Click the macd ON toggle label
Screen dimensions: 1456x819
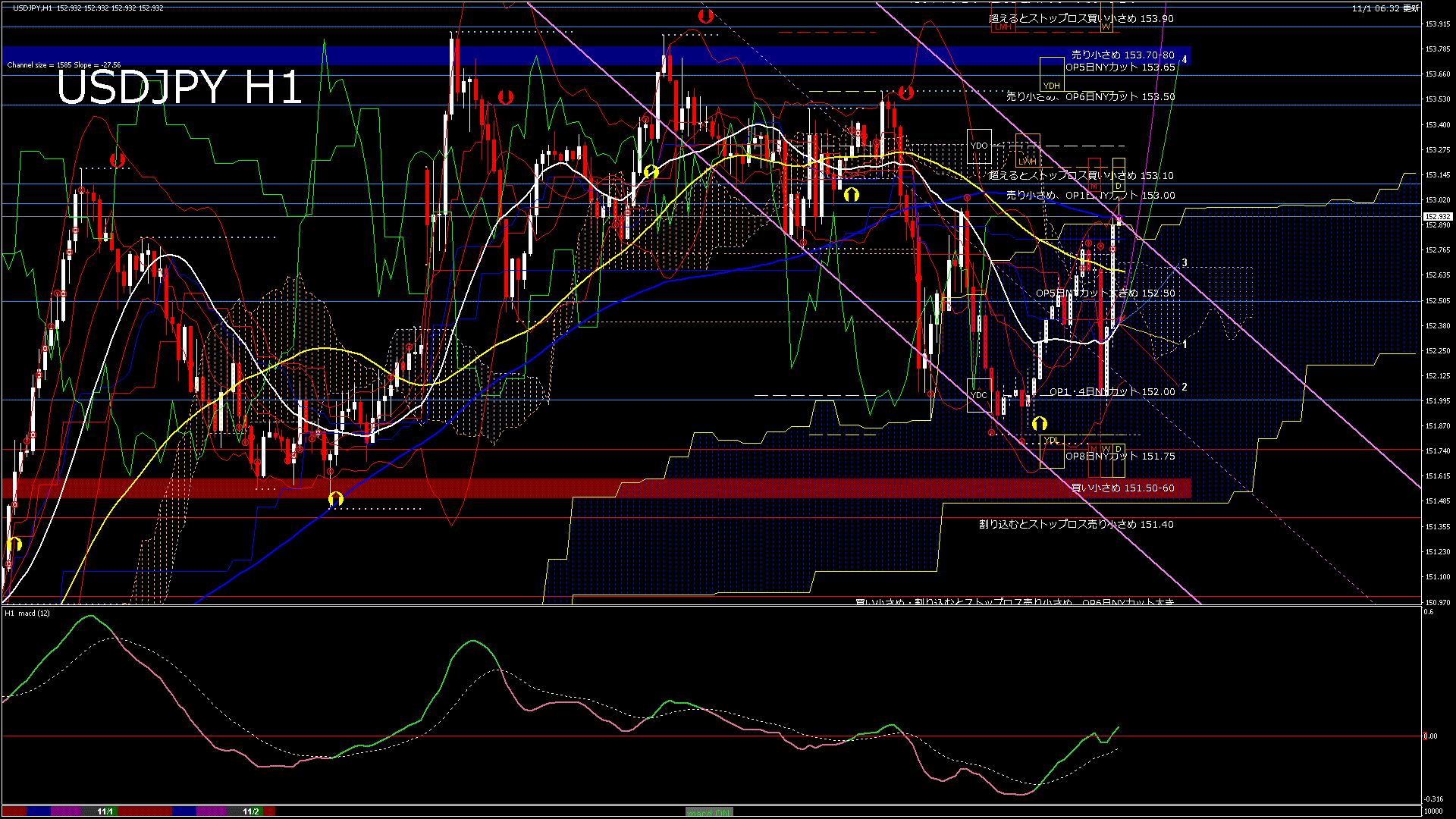(709, 811)
